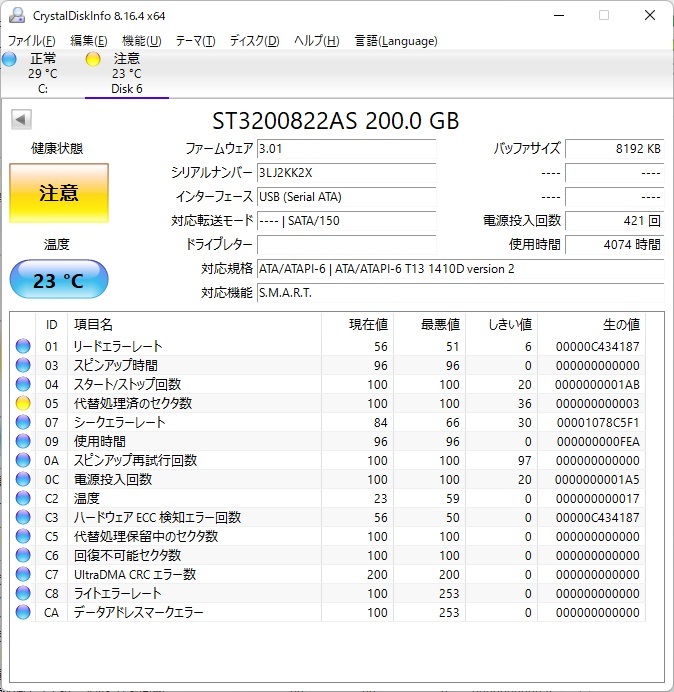Click status icon of 04 スタート/ストップ回数 row

[x=23, y=384]
